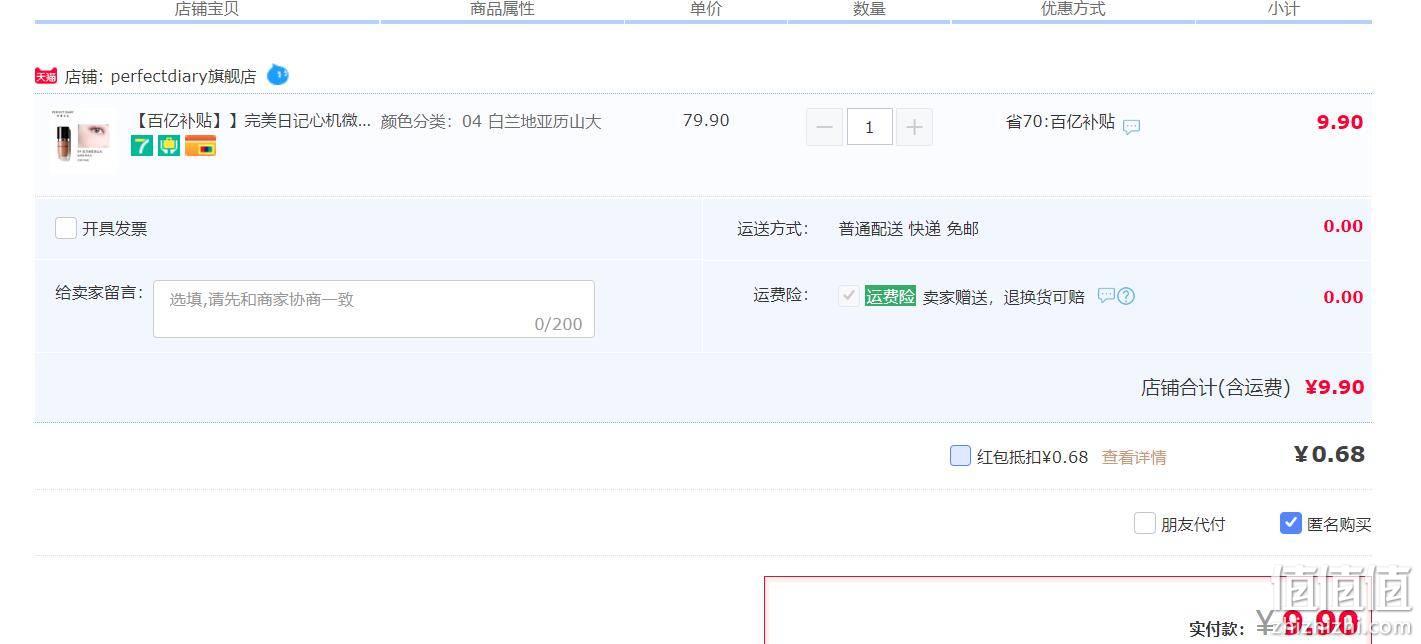Click the ¥0.68 red packet amount
This screenshot has width=1421, height=644.
(1329, 454)
